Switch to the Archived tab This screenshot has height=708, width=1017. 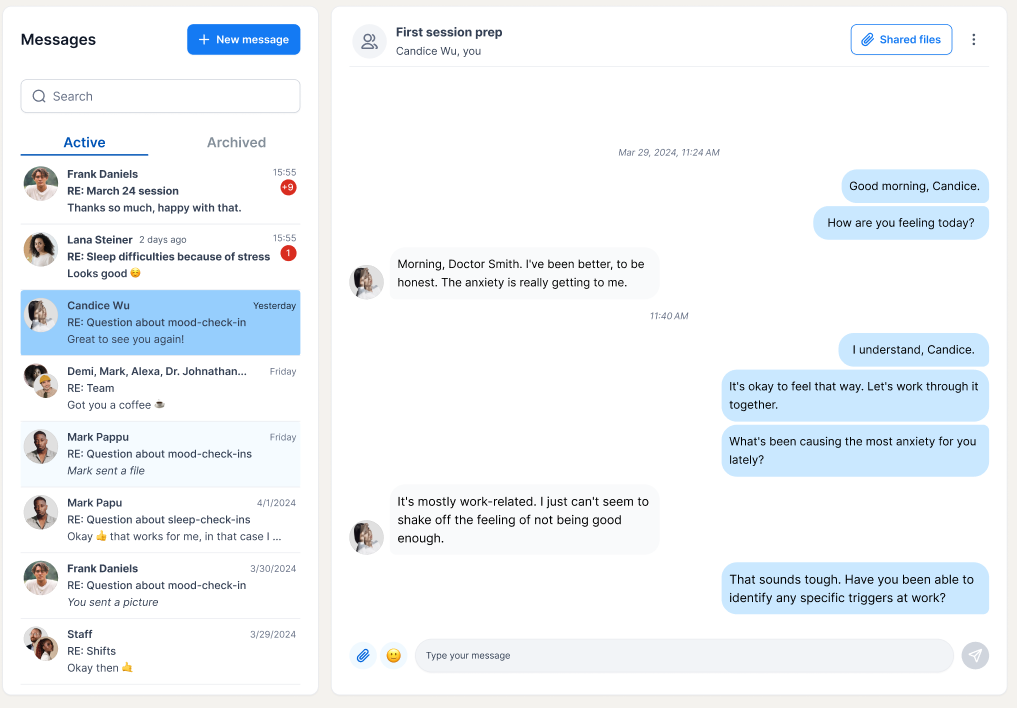236,143
